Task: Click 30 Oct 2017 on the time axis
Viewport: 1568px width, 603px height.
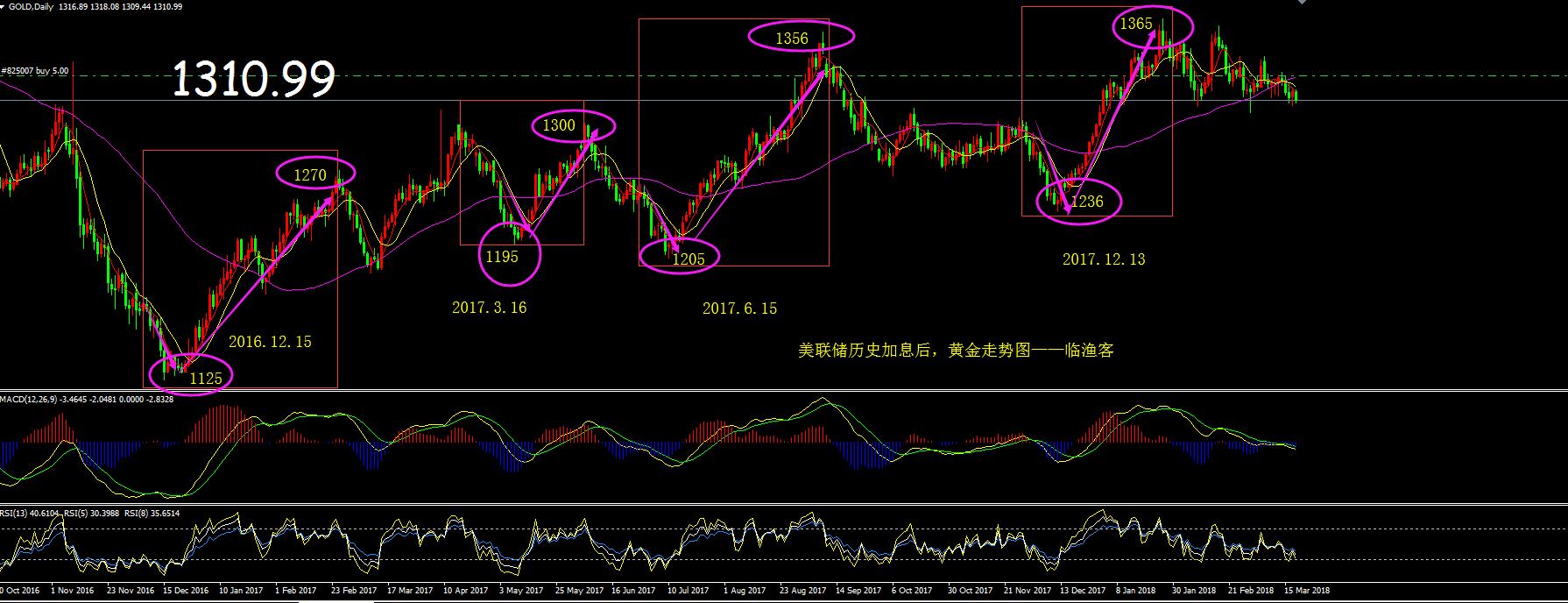Action: [x=970, y=591]
